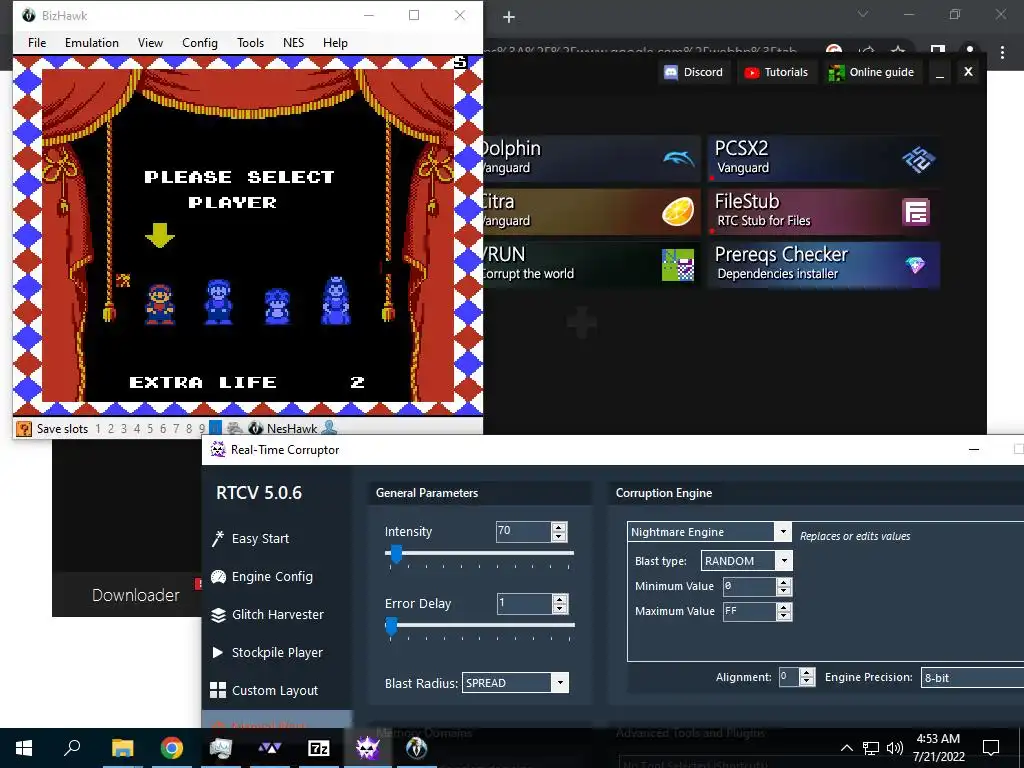
Task: Click the Minimum Value field
Action: 749,586
